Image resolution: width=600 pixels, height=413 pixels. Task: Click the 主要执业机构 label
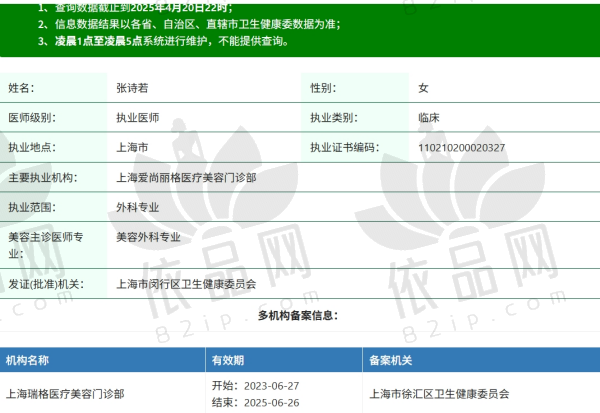(43, 178)
